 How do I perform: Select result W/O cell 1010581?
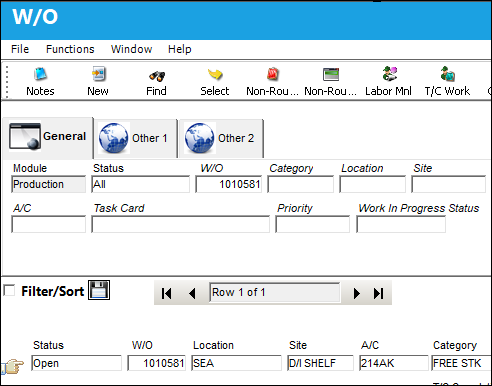157,363
